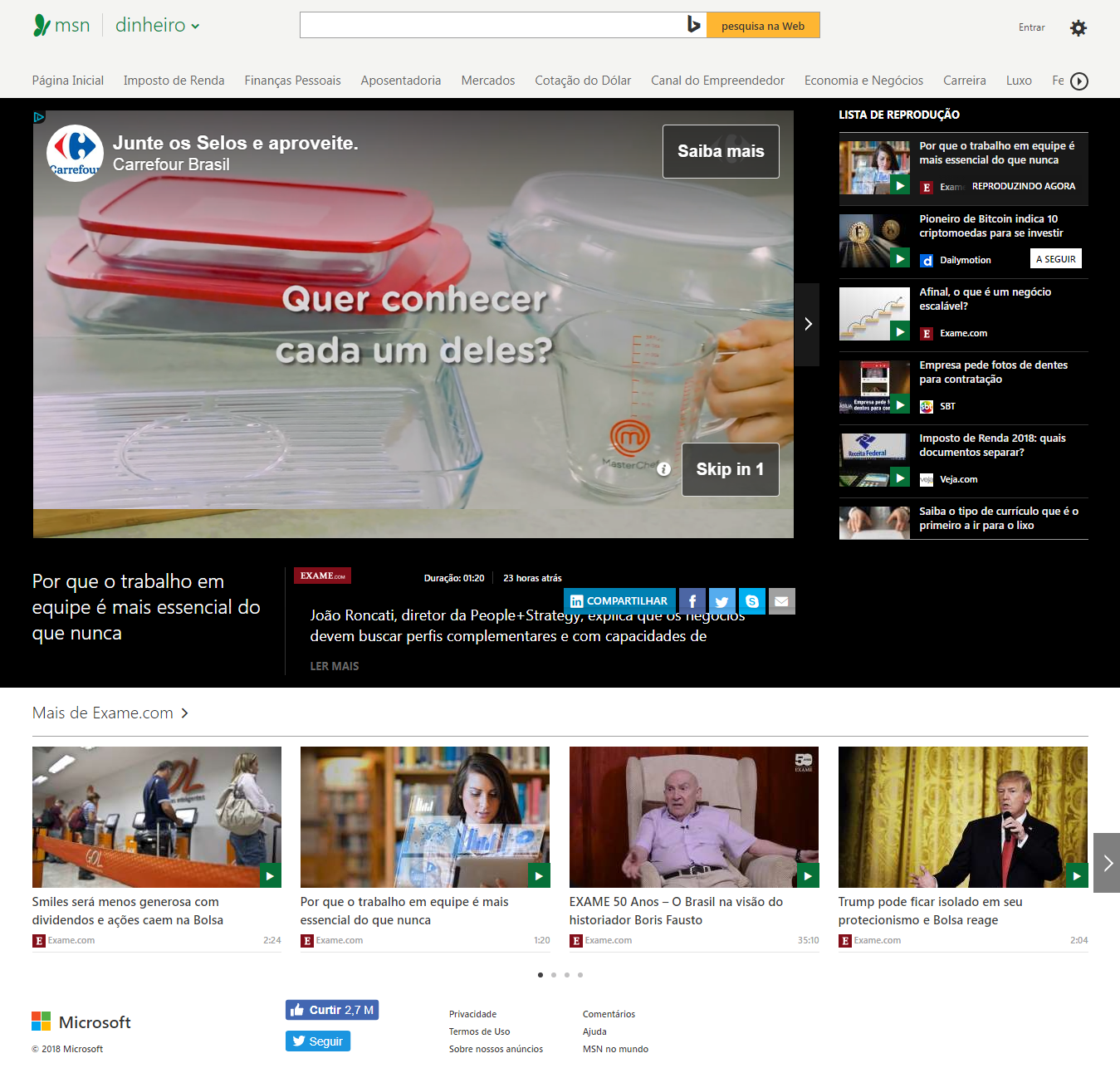
Task: Go to Imposto de Renda tab
Action: tap(174, 81)
